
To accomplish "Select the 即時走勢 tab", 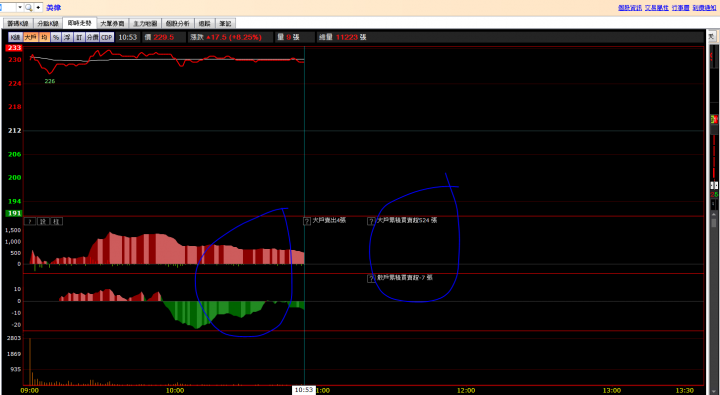I will point(80,23).
